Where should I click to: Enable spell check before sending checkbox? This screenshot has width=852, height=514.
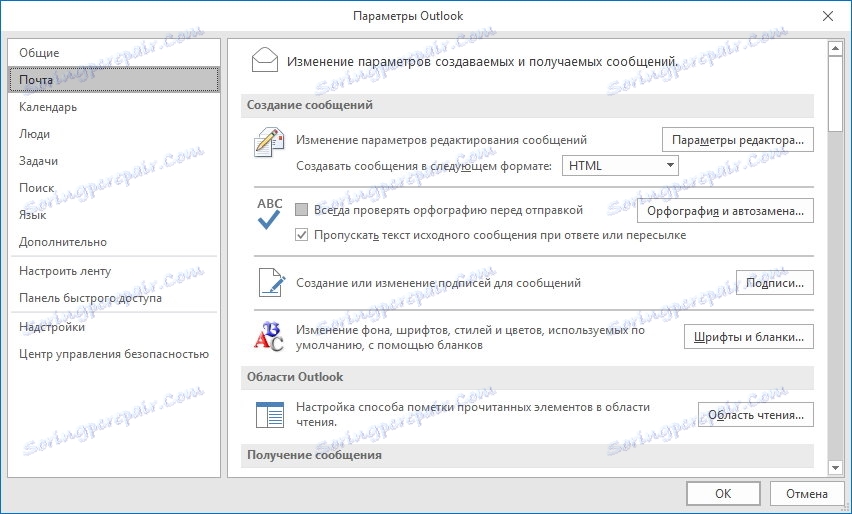pyautogui.click(x=303, y=210)
